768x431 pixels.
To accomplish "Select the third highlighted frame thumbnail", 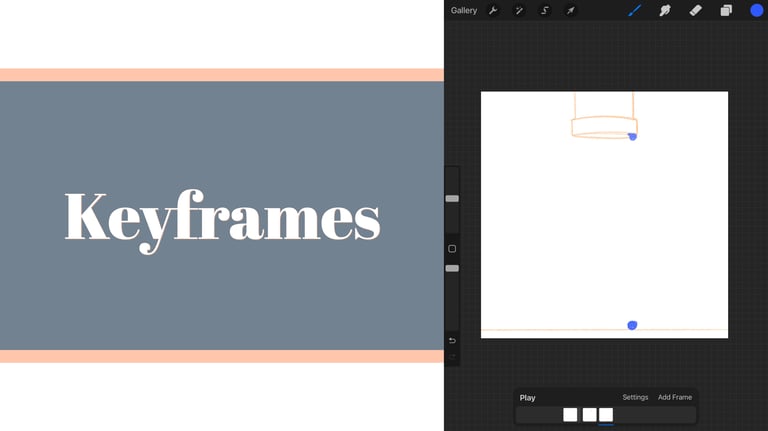I will point(606,415).
